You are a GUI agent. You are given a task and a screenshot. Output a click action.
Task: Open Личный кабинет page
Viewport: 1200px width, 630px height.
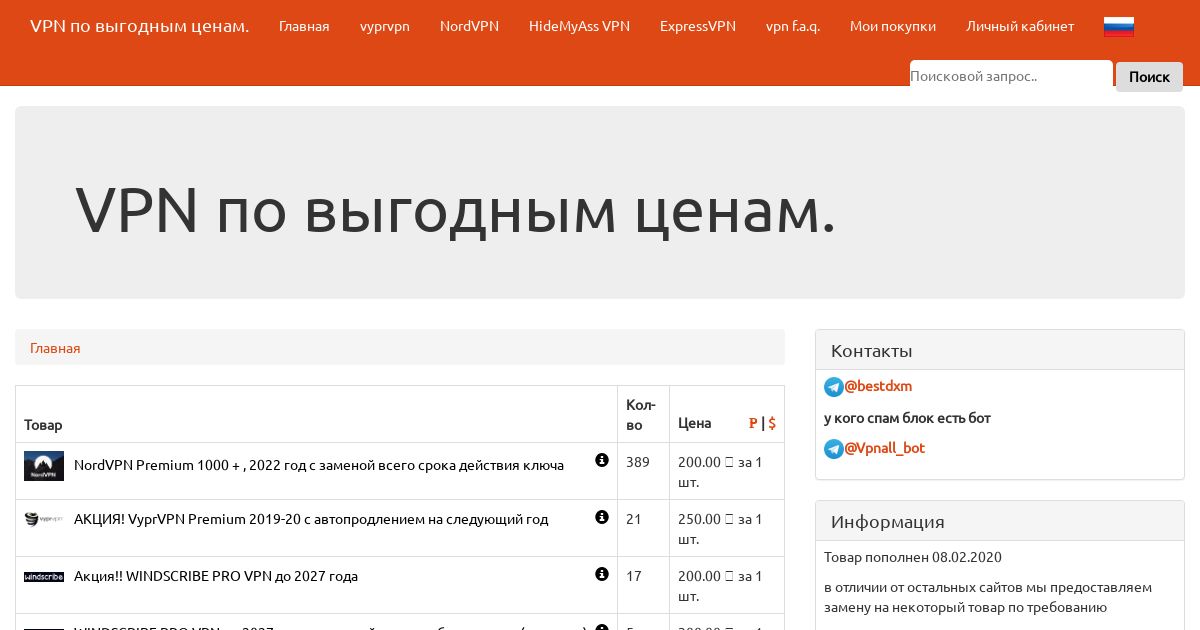click(x=1020, y=26)
